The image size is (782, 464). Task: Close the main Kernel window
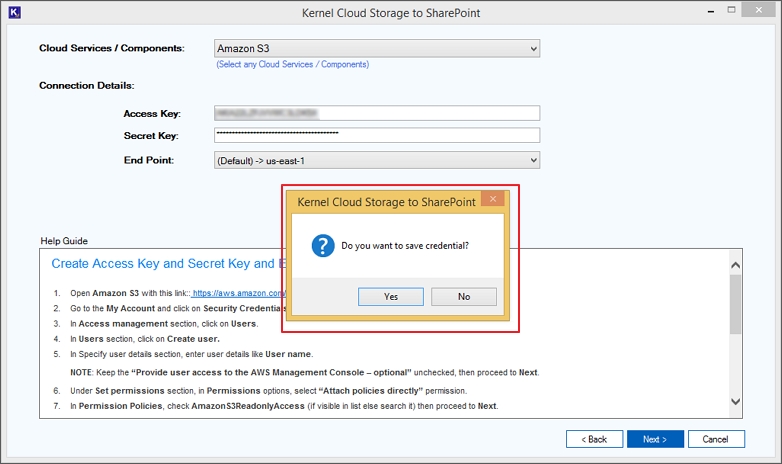(x=759, y=10)
